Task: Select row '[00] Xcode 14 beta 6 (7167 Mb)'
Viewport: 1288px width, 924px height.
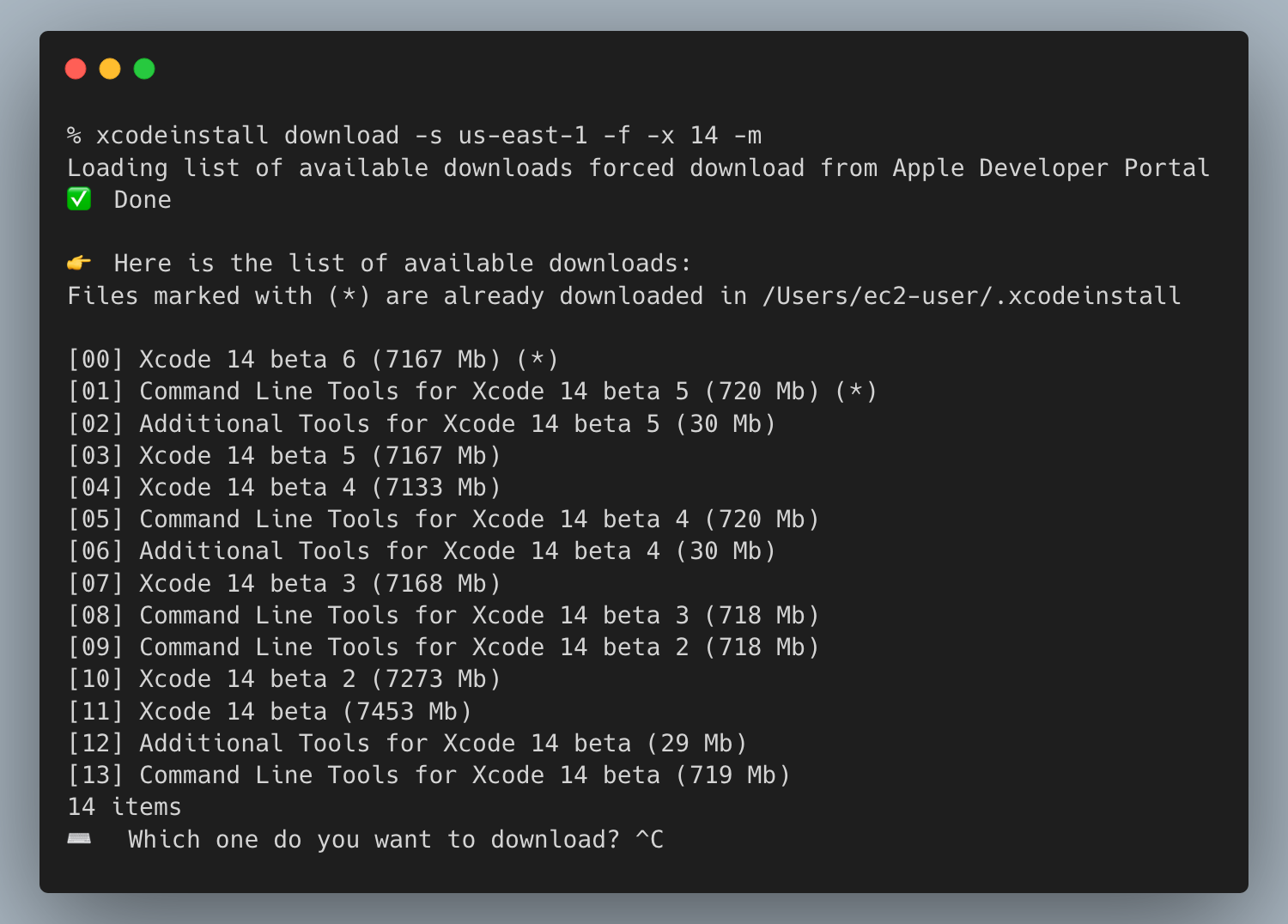Action: 313,360
